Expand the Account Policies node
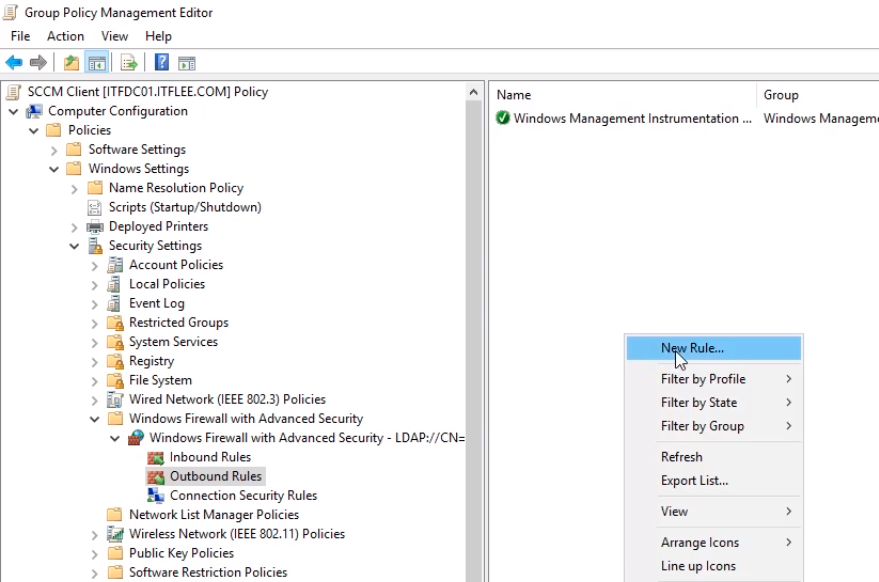879x582 pixels. (94, 266)
